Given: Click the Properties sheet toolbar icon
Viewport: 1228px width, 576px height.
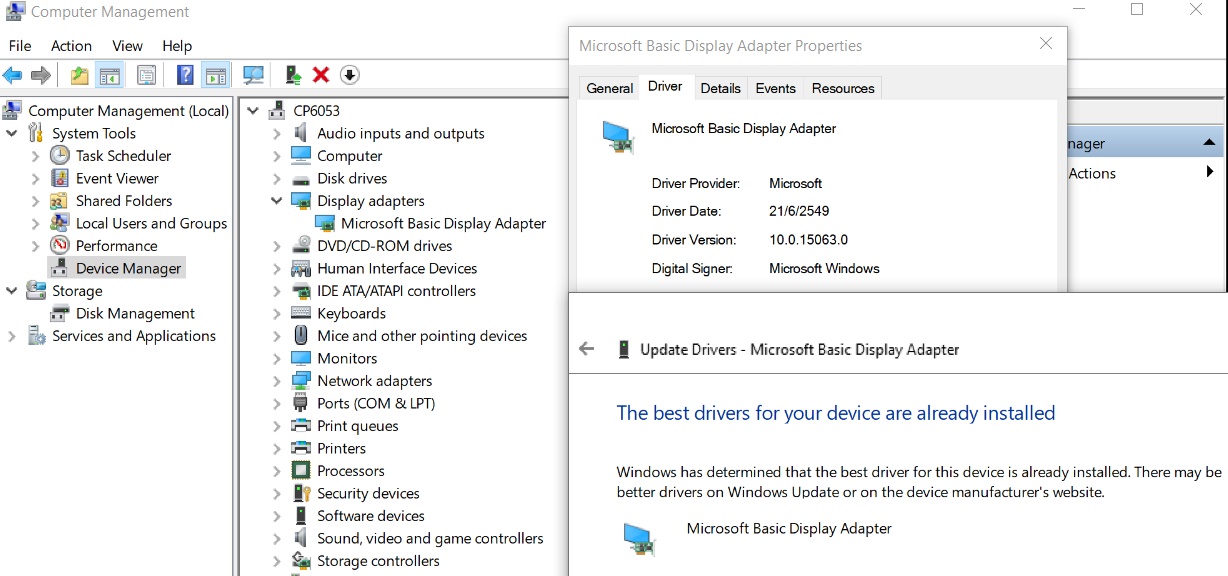Looking at the screenshot, I should tap(146, 75).
